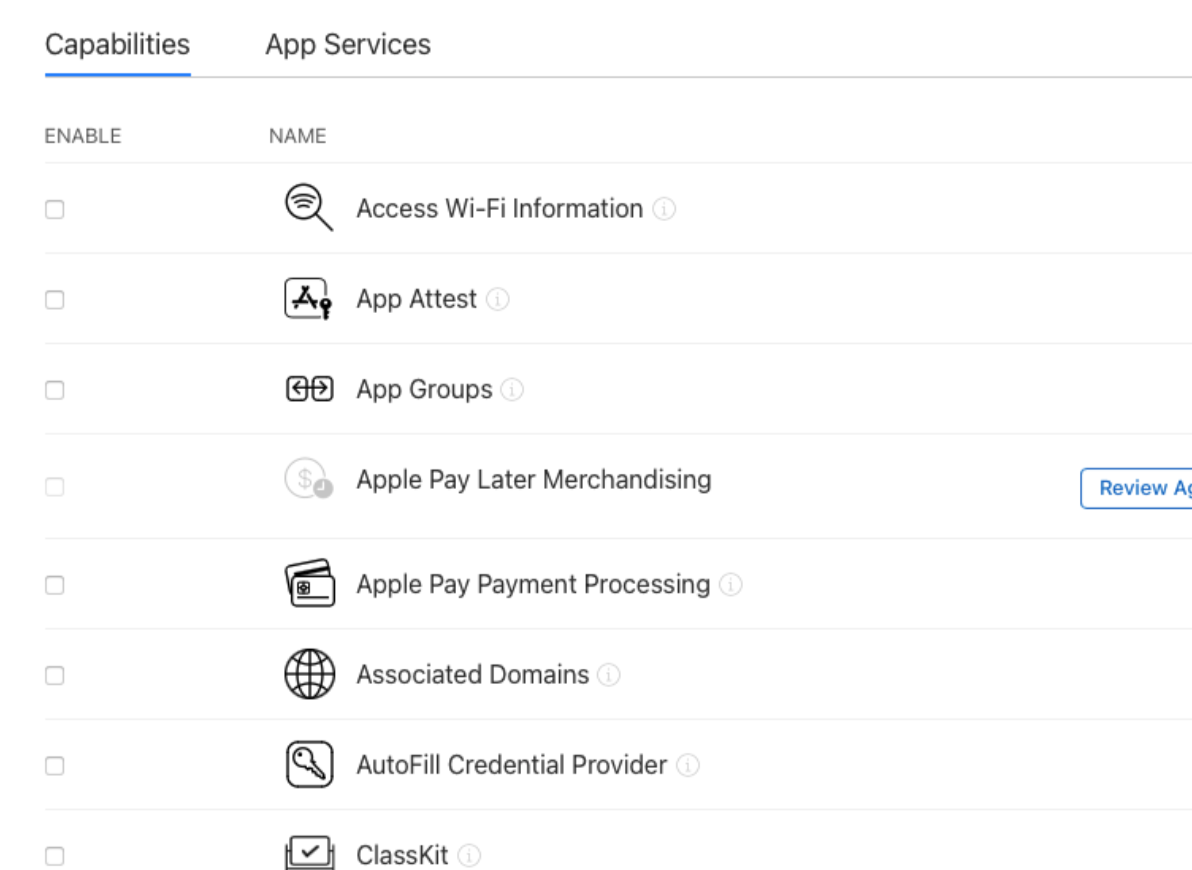Select the 'Access Wi-Fi Information' label

point(500,208)
